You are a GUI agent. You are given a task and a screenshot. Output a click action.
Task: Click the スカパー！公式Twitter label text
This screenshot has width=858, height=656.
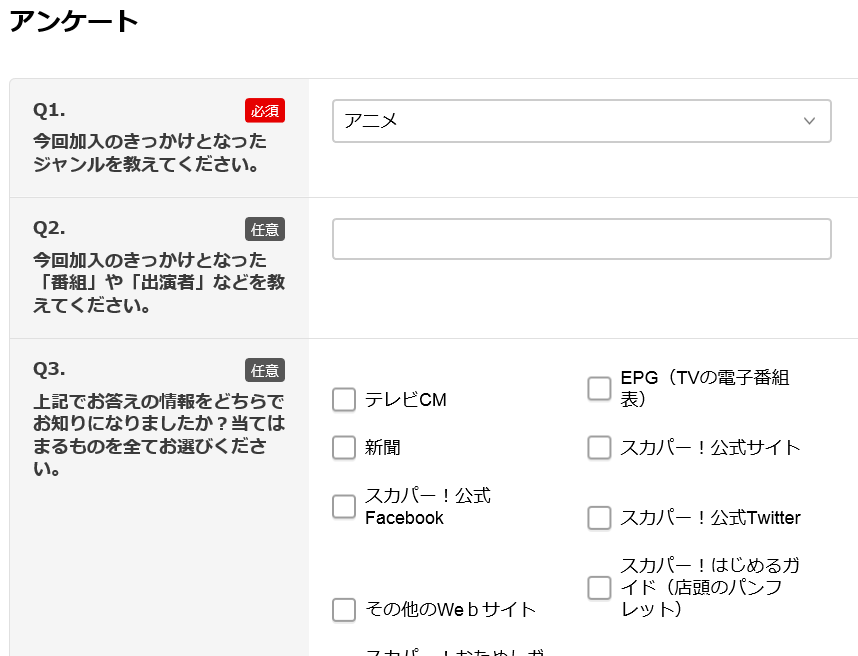[x=711, y=518]
